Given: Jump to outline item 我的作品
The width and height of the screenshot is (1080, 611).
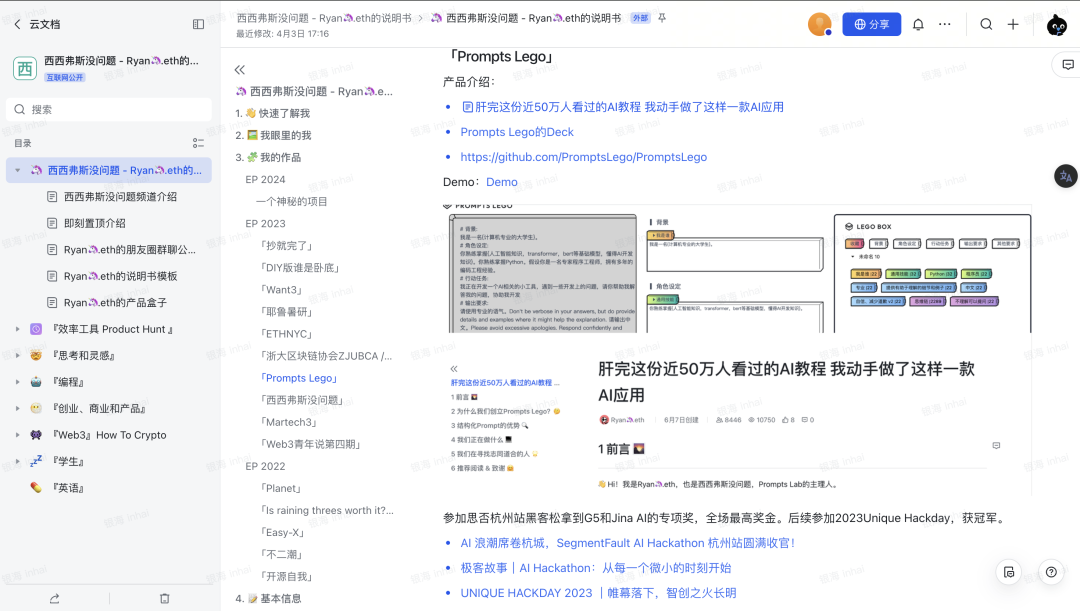Looking at the screenshot, I should click(x=268, y=157).
